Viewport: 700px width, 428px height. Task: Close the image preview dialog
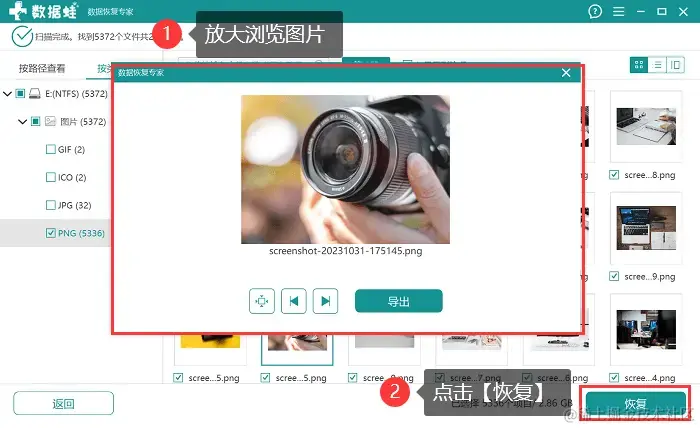click(566, 73)
